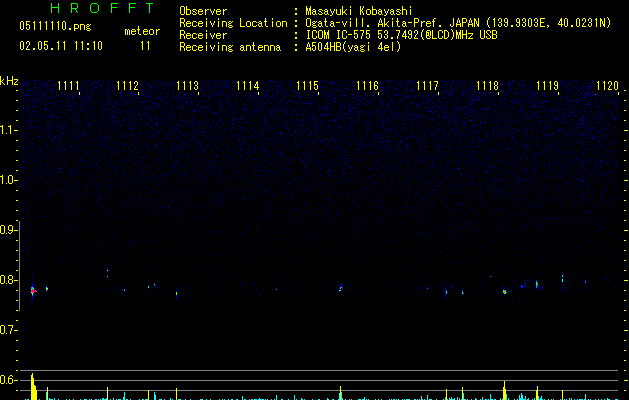Click time axis label 1116

pyautogui.click(x=367, y=86)
